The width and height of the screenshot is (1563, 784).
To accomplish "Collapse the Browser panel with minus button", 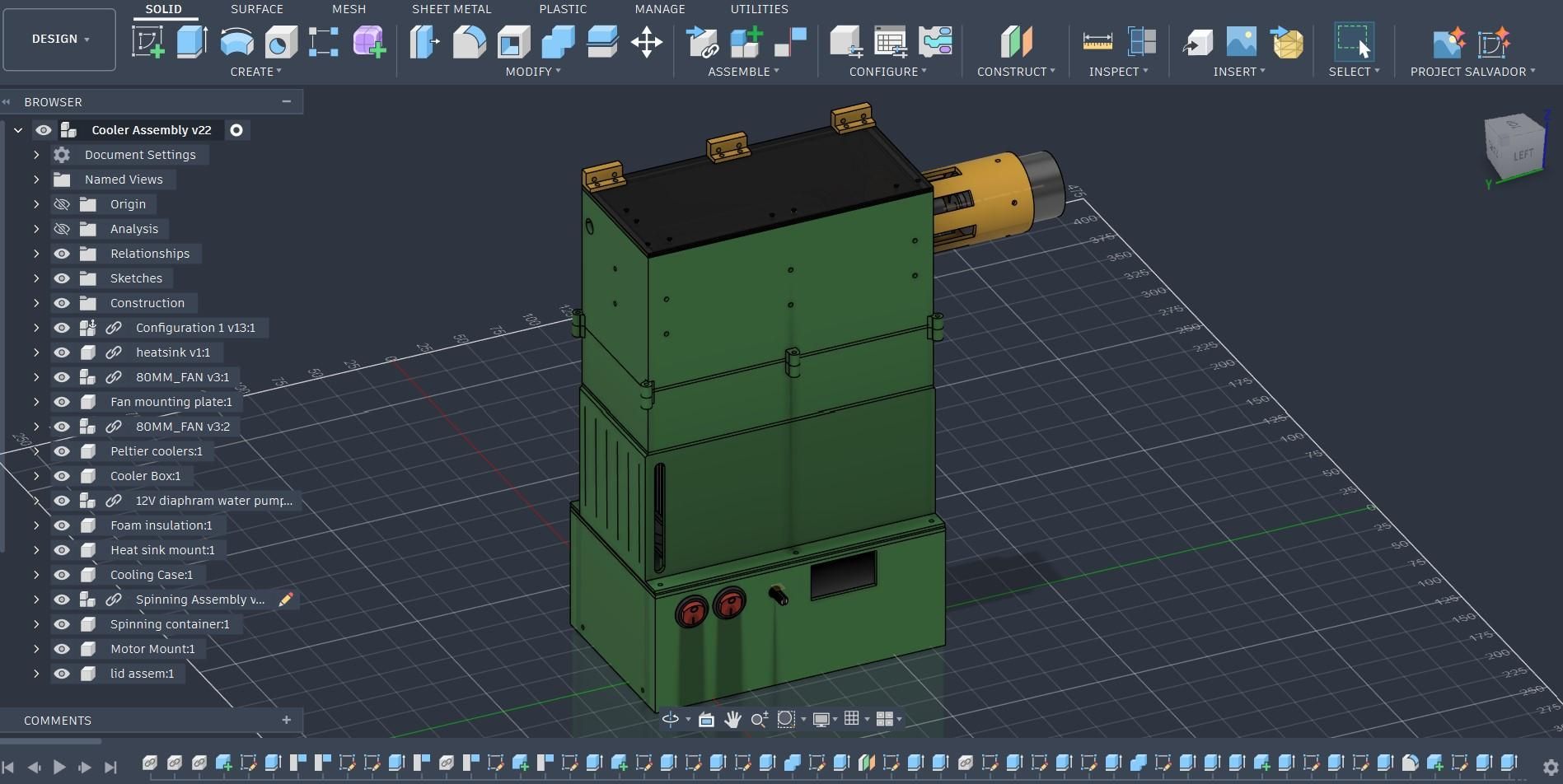I will tap(286, 101).
